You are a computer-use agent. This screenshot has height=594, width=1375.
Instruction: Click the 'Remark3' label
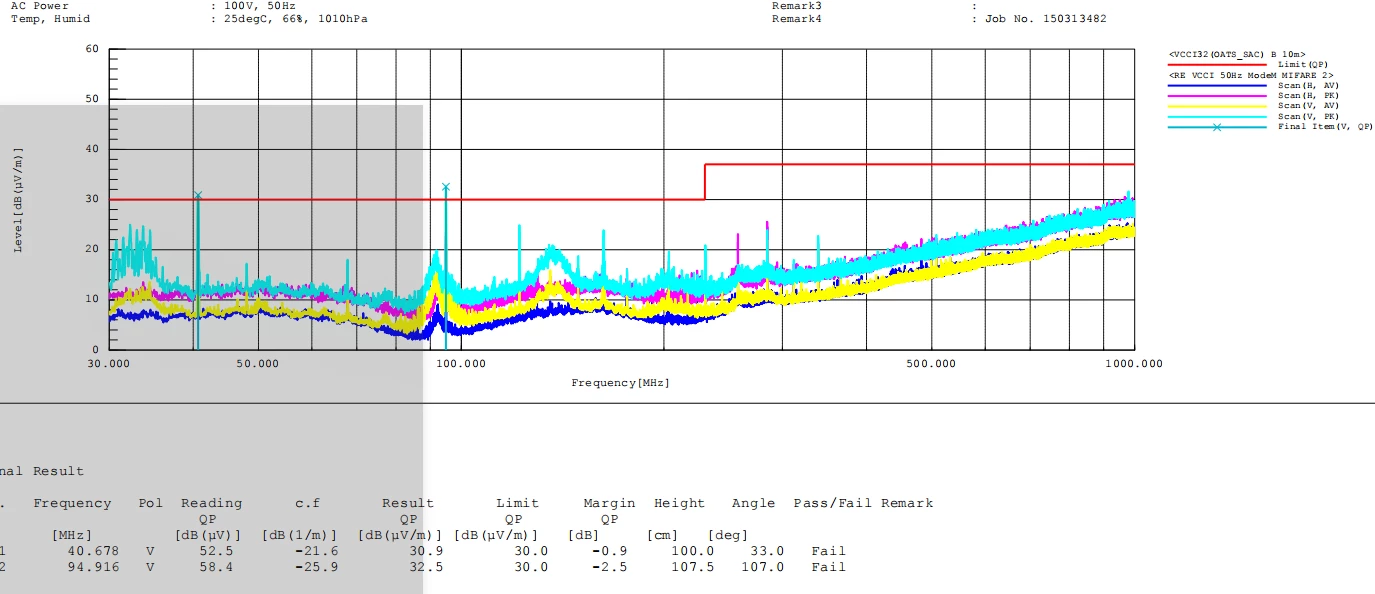[796, 5]
